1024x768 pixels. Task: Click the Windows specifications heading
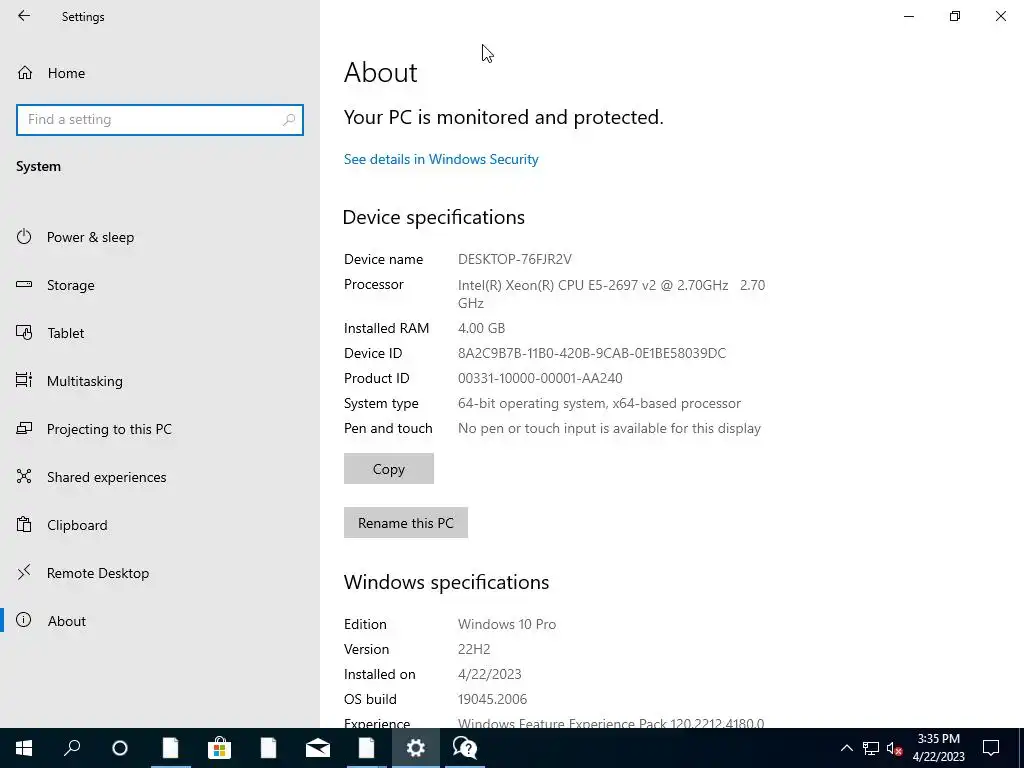tap(447, 582)
